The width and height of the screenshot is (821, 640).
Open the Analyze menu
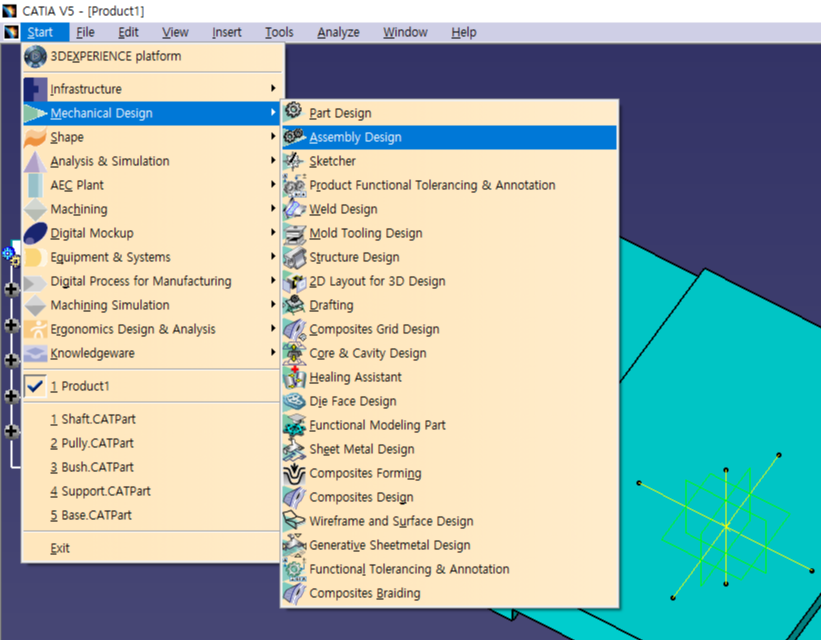(338, 32)
